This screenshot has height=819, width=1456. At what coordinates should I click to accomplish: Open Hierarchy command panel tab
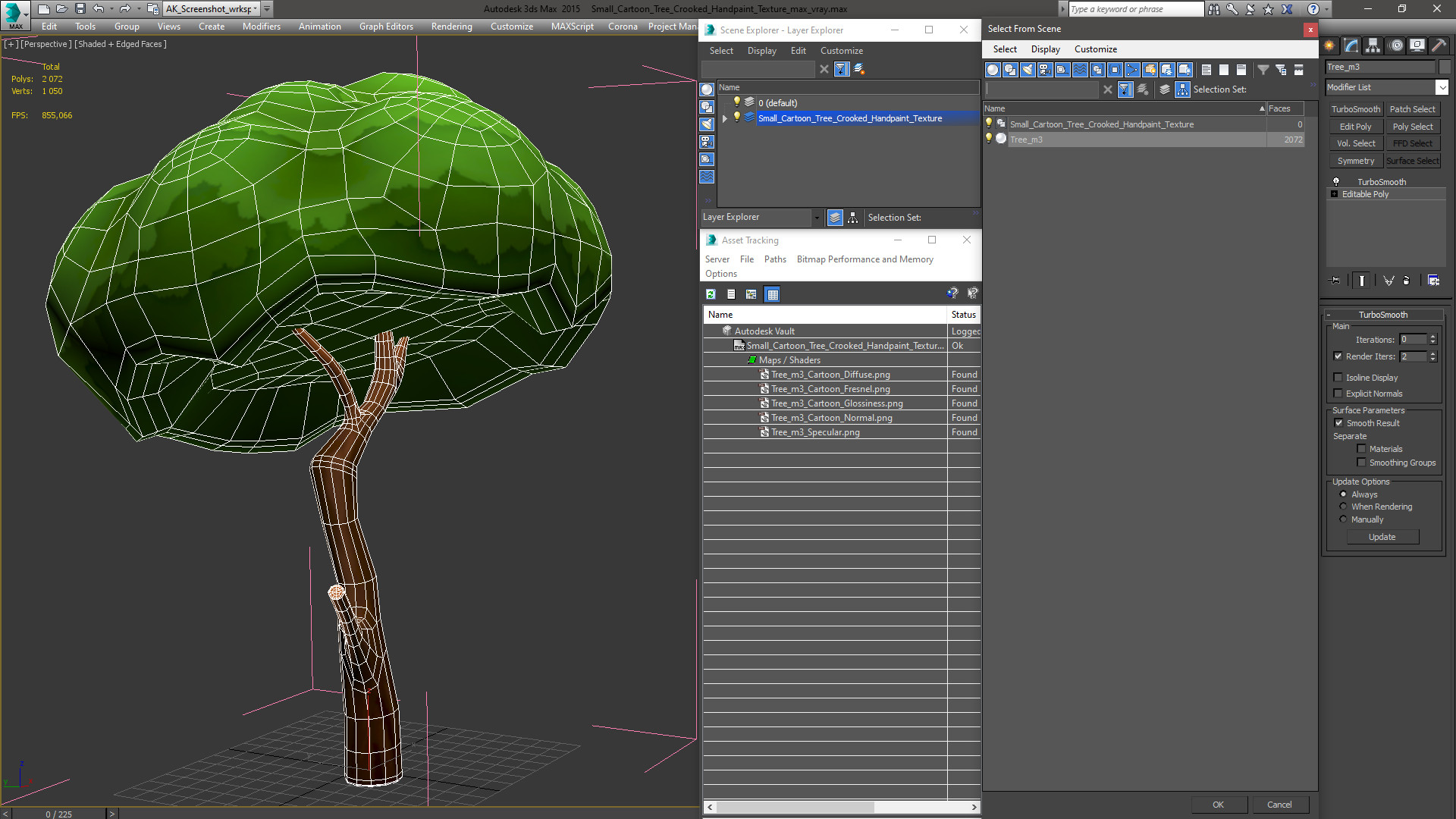click(1373, 45)
